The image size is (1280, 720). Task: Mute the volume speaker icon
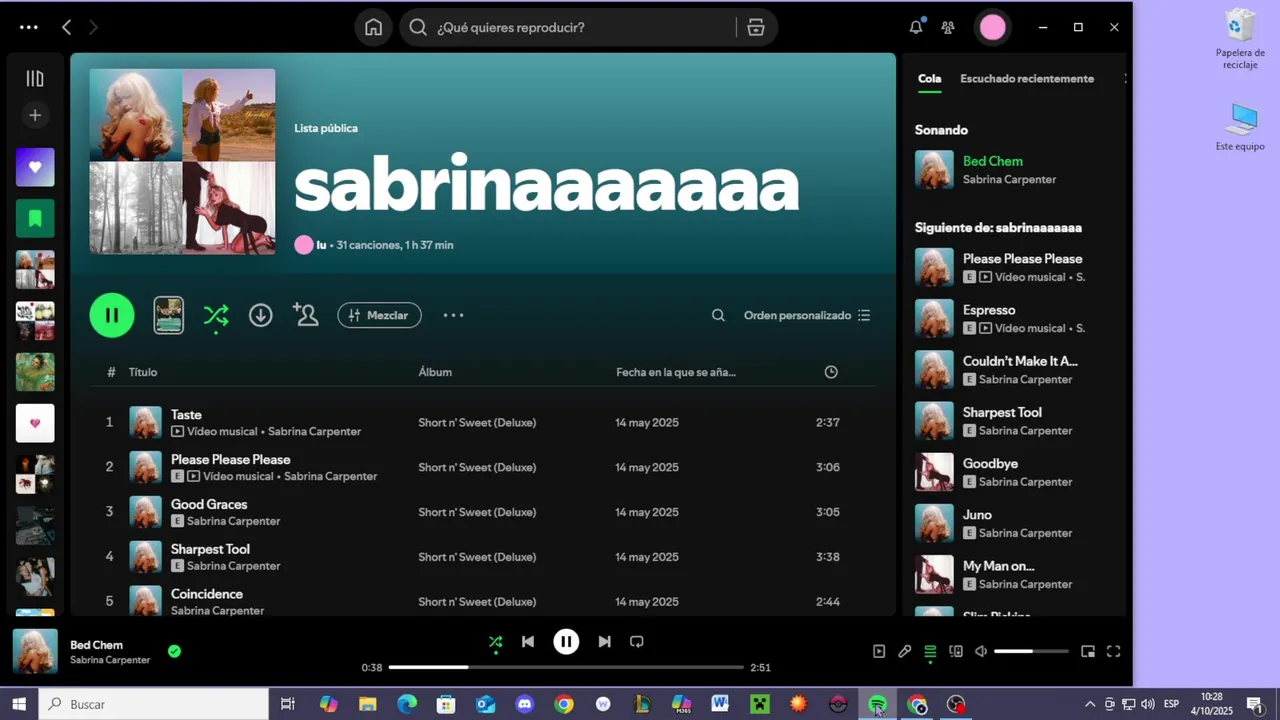coord(981,651)
